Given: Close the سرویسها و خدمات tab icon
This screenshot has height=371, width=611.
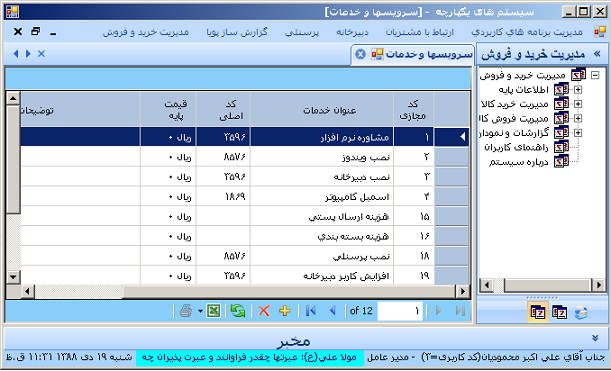Looking at the screenshot, I should (x=360, y=54).
